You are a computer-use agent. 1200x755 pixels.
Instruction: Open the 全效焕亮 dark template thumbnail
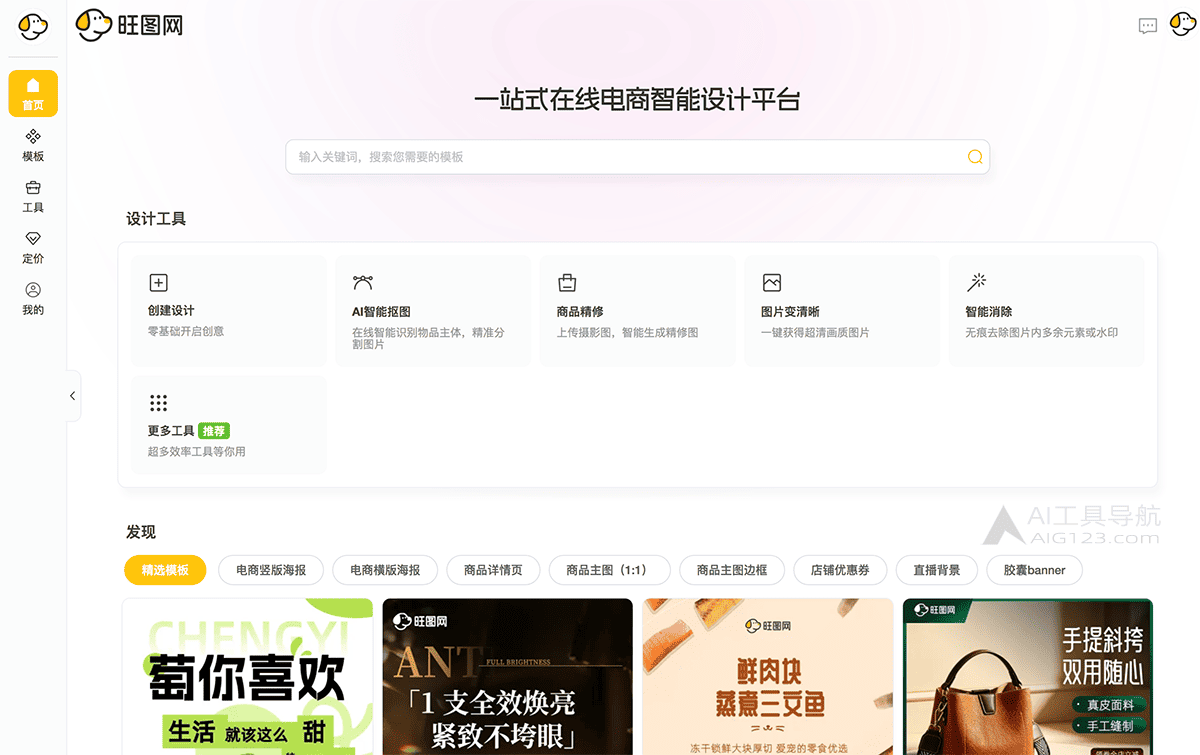508,676
